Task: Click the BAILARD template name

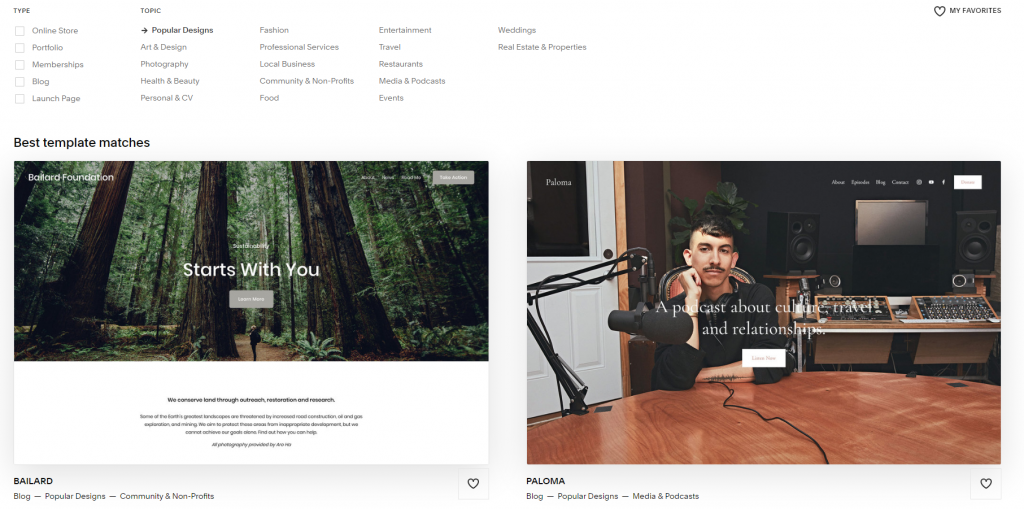Action: tap(33, 481)
